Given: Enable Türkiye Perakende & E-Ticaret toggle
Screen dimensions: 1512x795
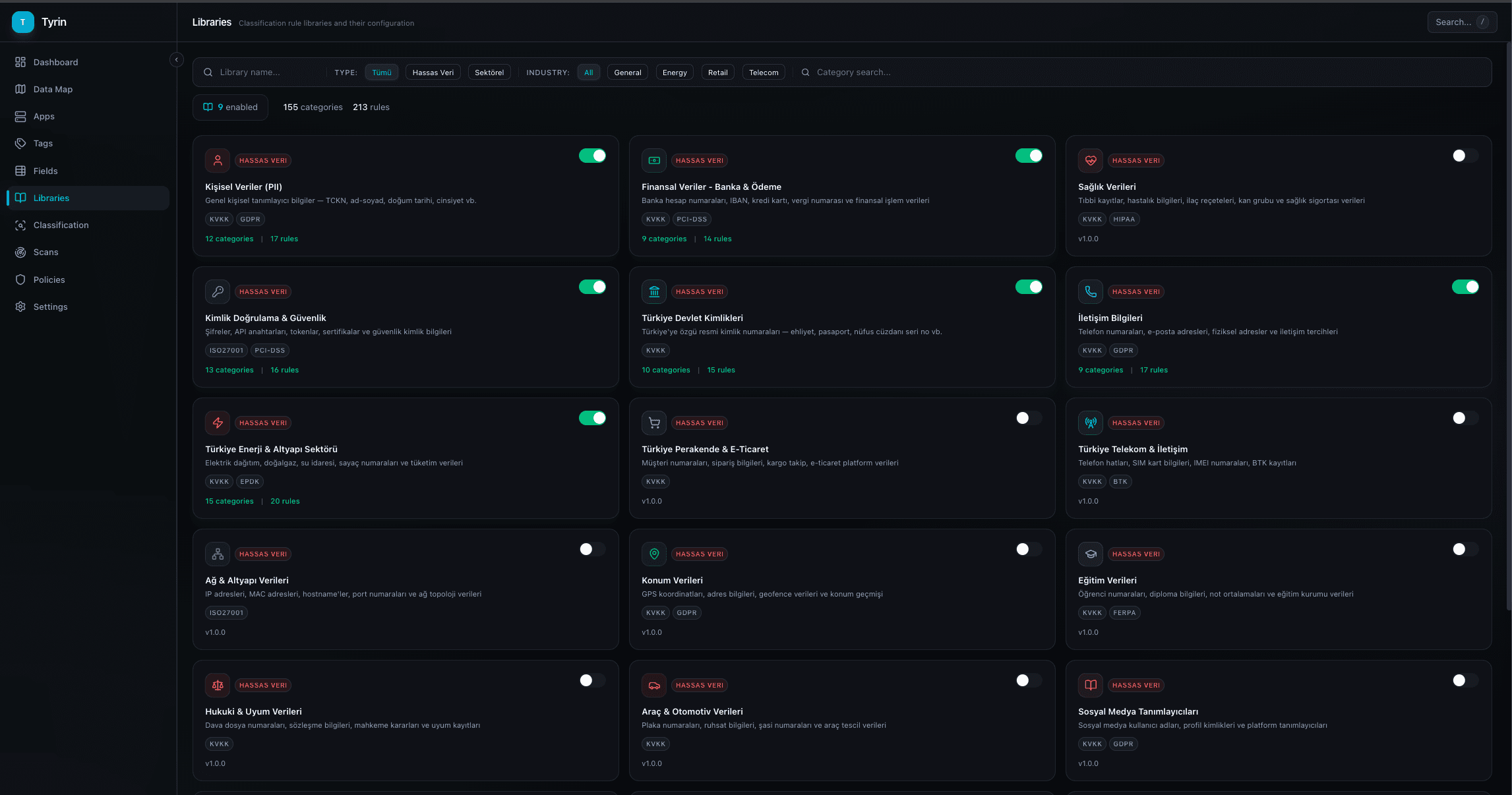Looking at the screenshot, I should (1028, 418).
